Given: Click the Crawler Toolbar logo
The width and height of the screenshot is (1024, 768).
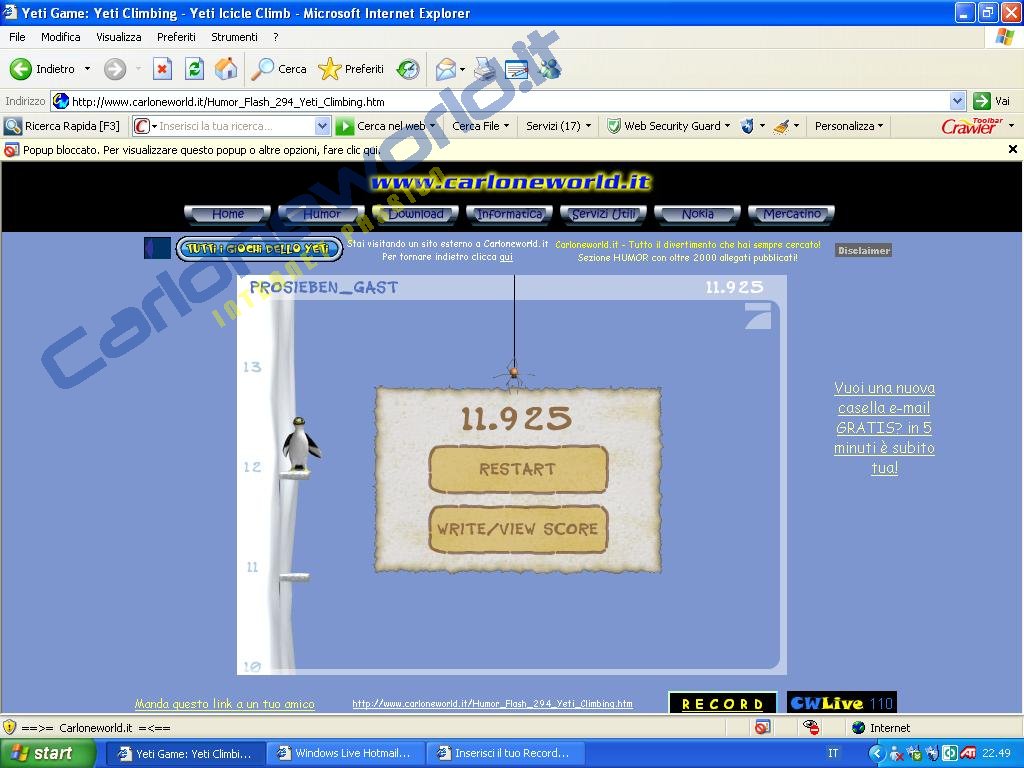Looking at the screenshot, I should [x=972, y=126].
